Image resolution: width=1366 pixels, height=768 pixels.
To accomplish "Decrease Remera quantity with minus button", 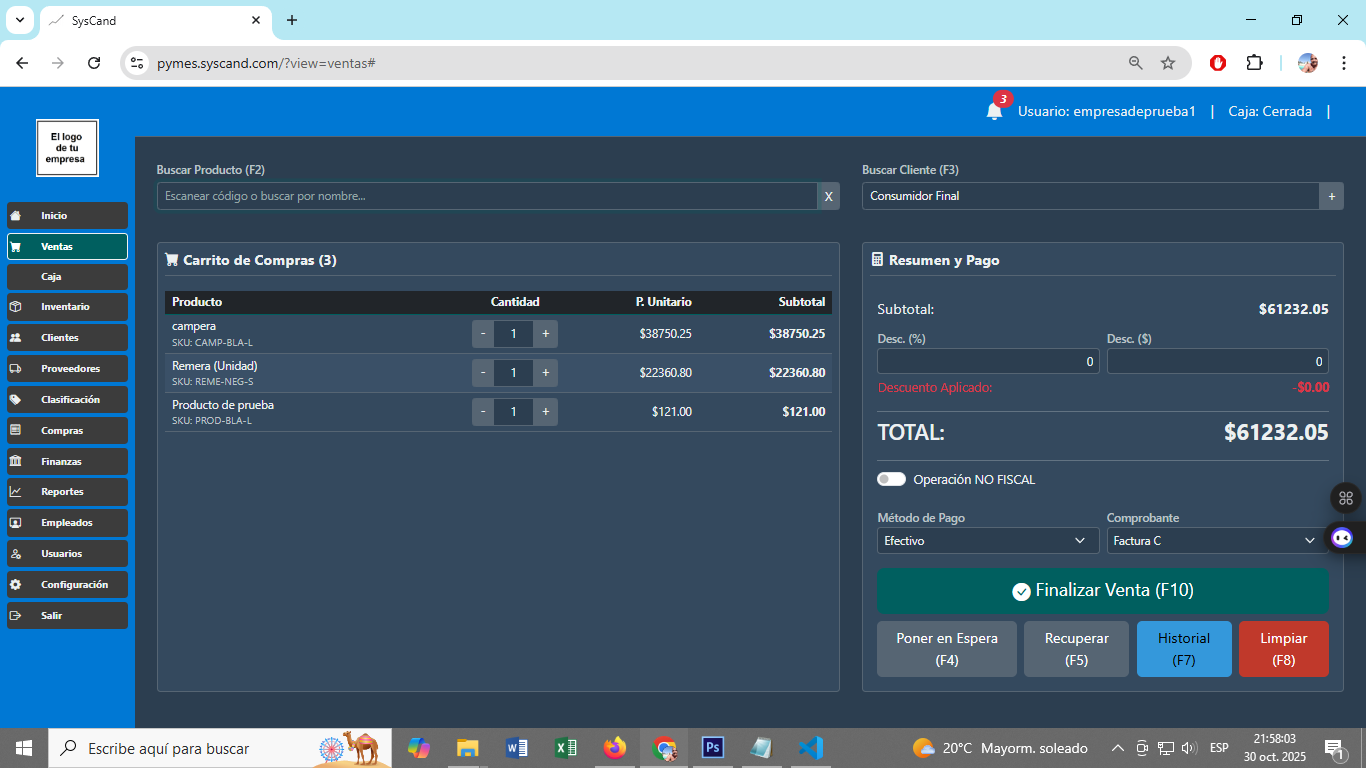I will [x=483, y=373].
